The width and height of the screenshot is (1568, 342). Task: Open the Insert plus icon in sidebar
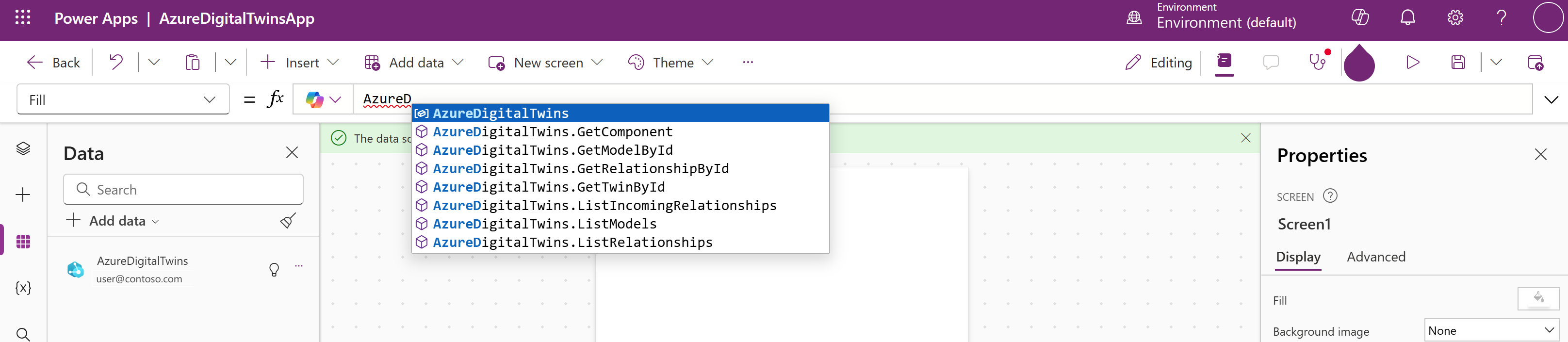23,195
